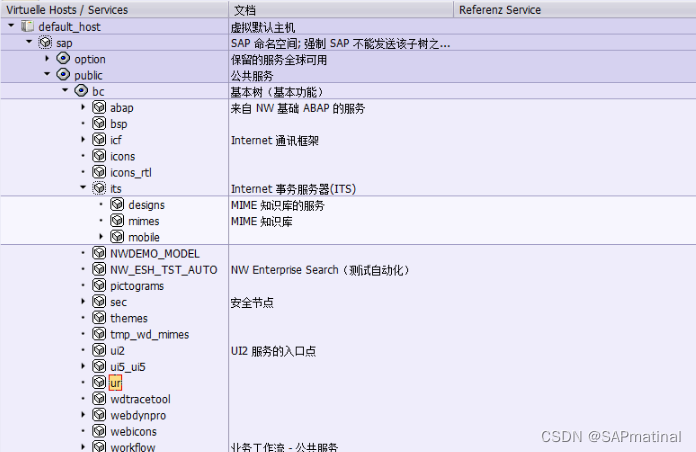Click the abap service cube icon

[x=99, y=107]
